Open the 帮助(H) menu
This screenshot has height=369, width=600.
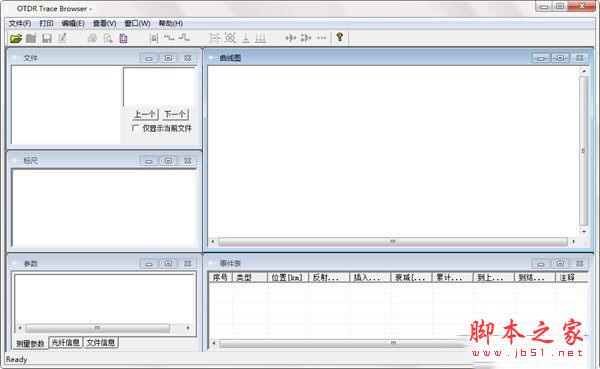(x=171, y=23)
